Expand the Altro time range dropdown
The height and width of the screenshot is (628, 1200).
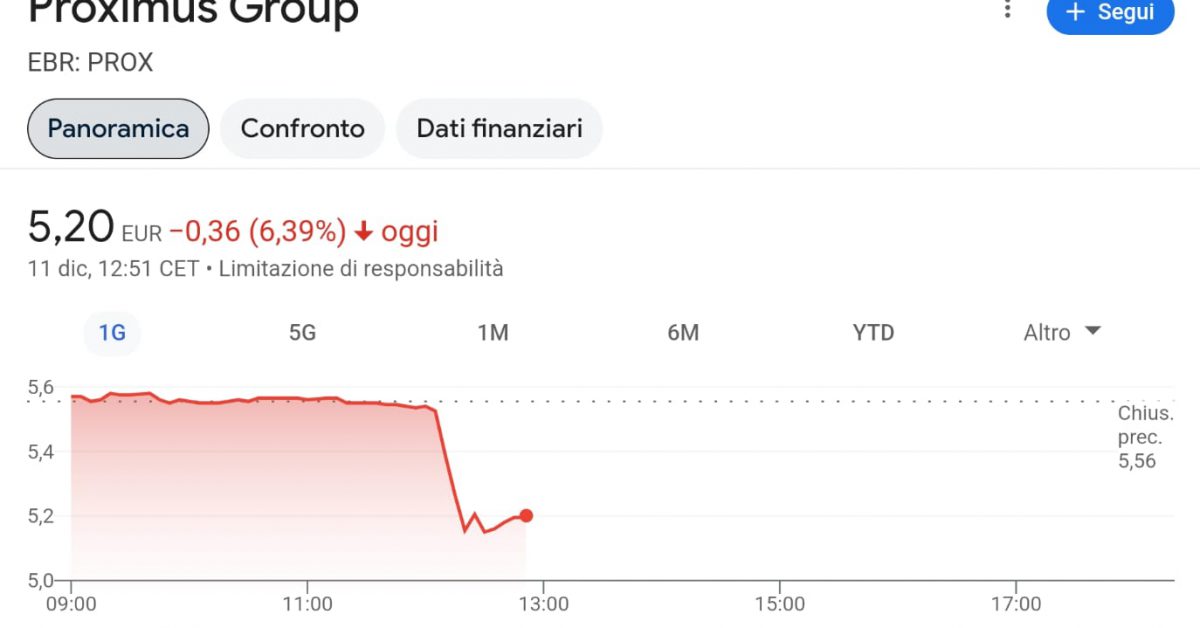1062,333
